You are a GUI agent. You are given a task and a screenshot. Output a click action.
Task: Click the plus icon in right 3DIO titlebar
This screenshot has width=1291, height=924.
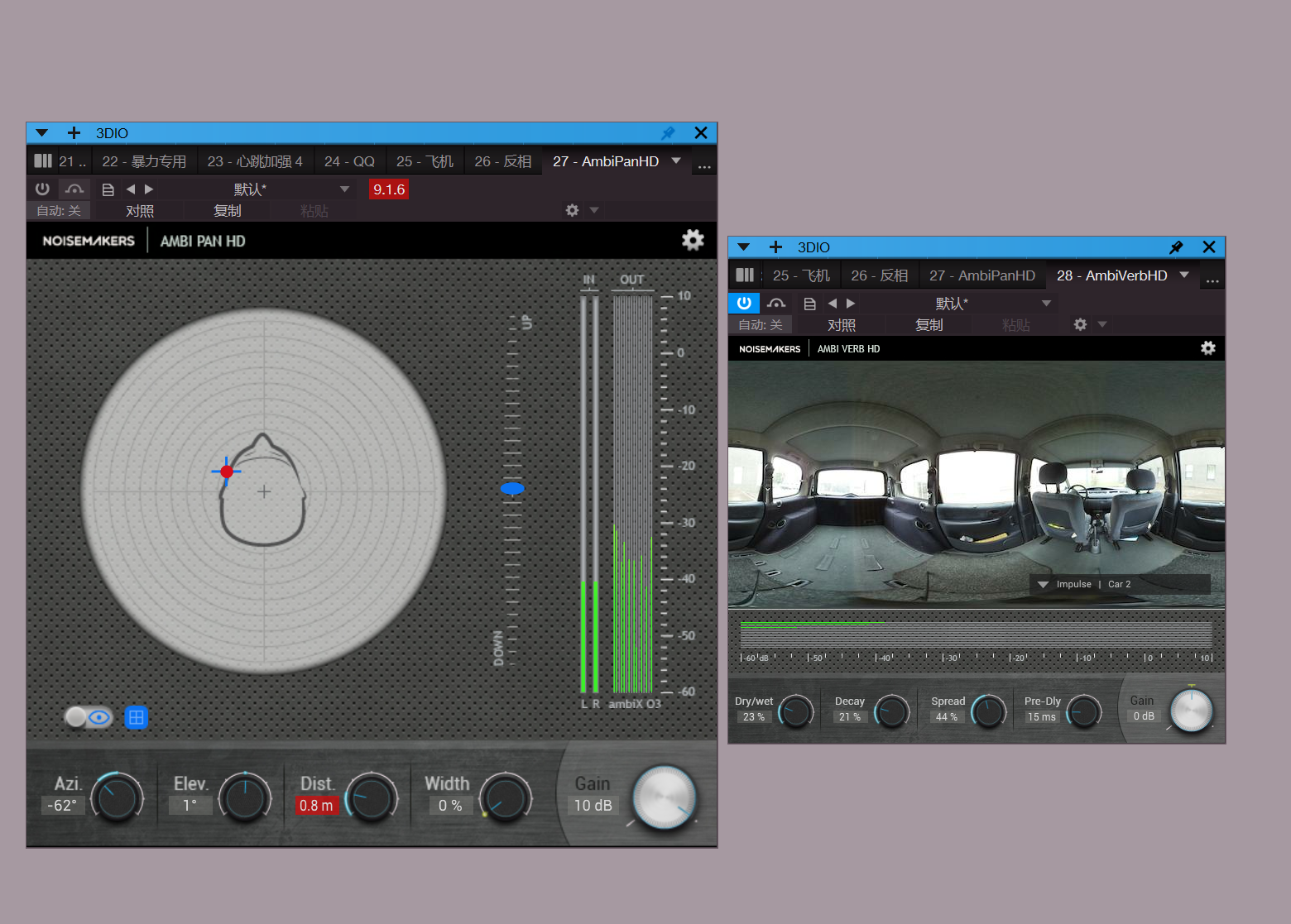(775, 247)
